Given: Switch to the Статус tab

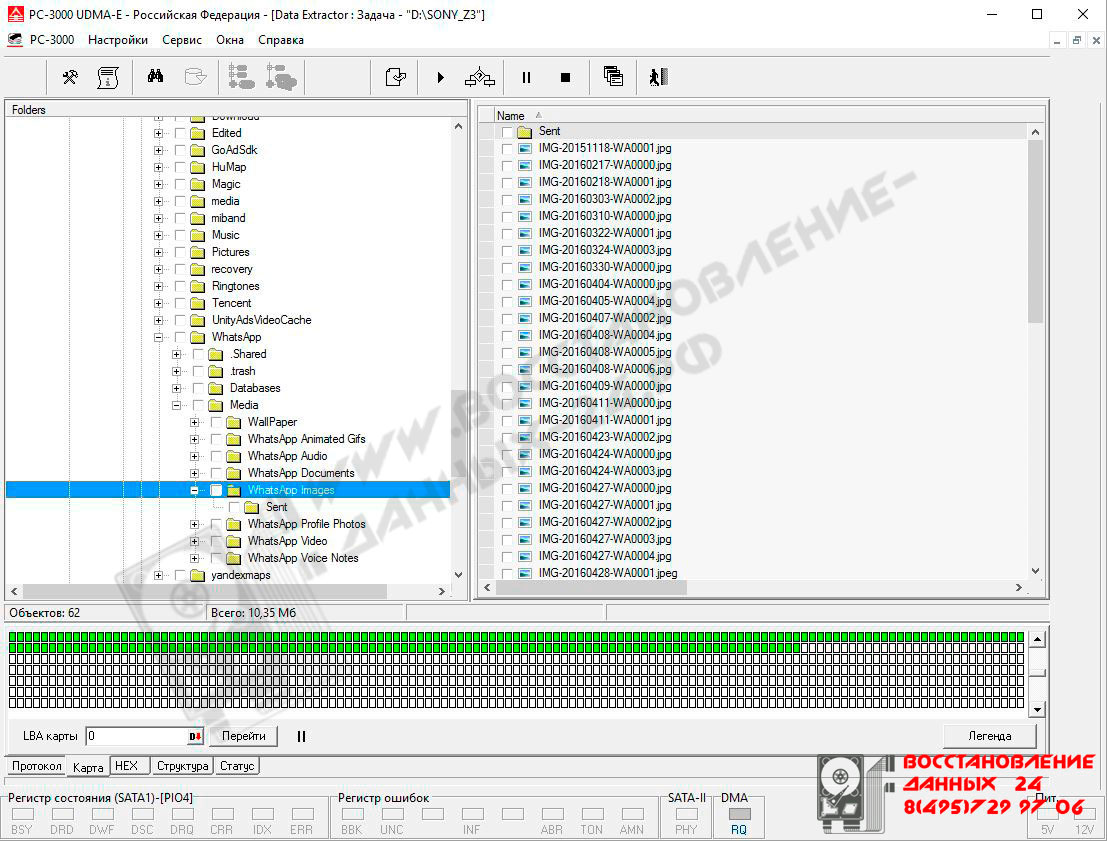Looking at the screenshot, I should tap(237, 765).
